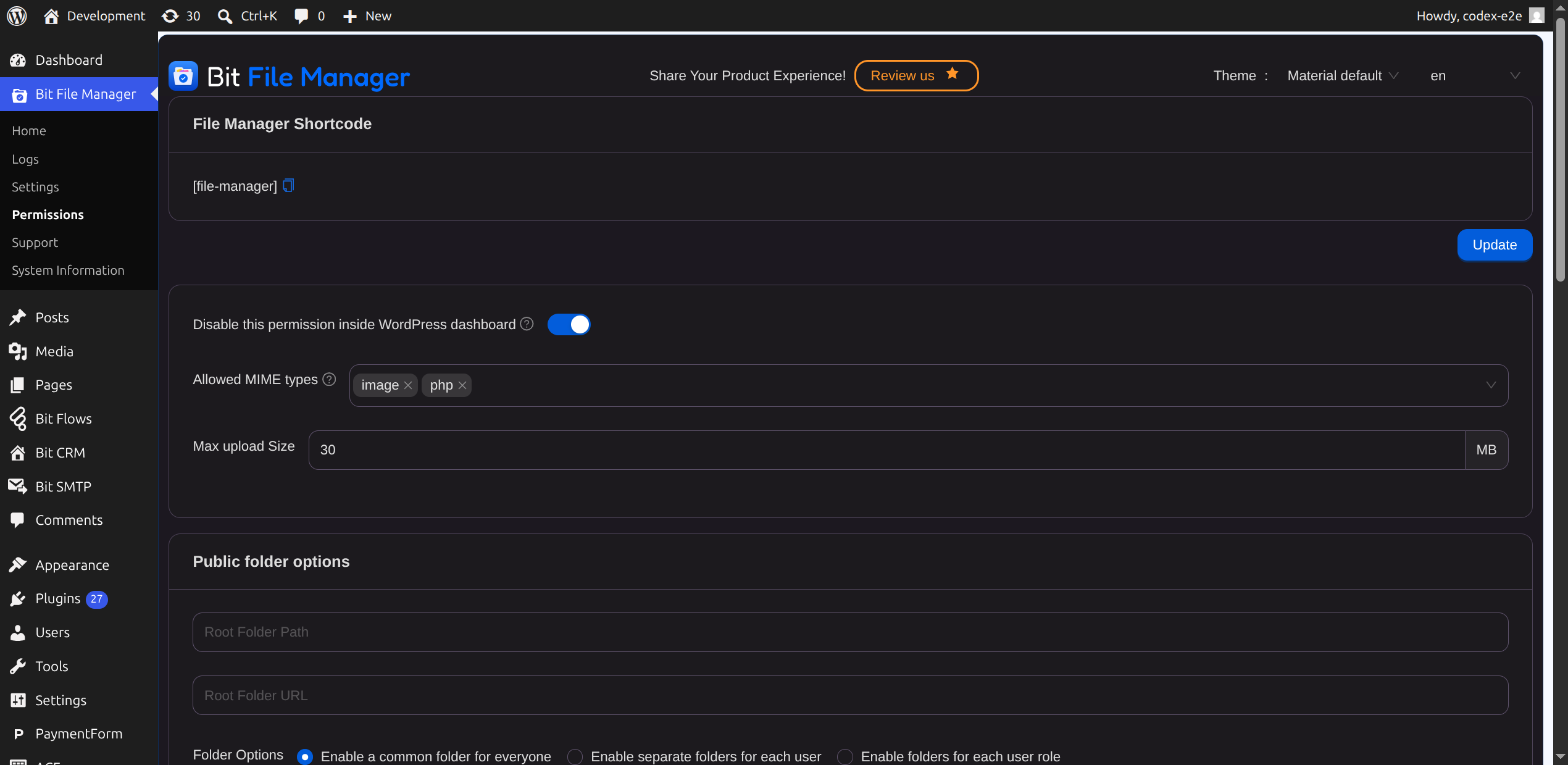
Task: Click the star icon in Review us
Action: [953, 73]
